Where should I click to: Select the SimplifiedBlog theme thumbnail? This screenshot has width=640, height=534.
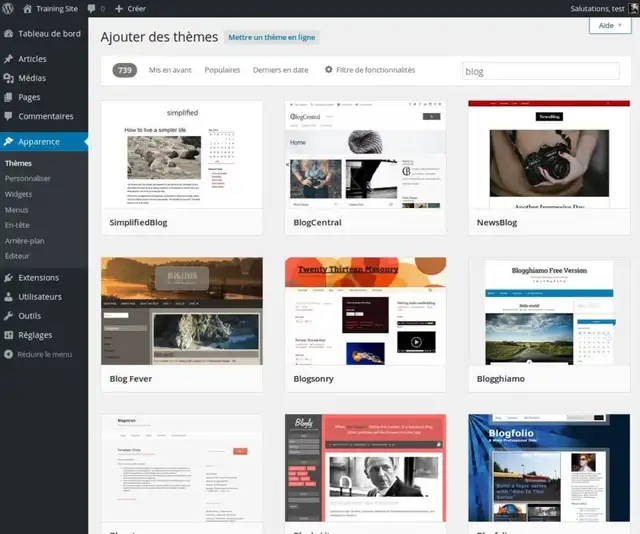pos(182,155)
